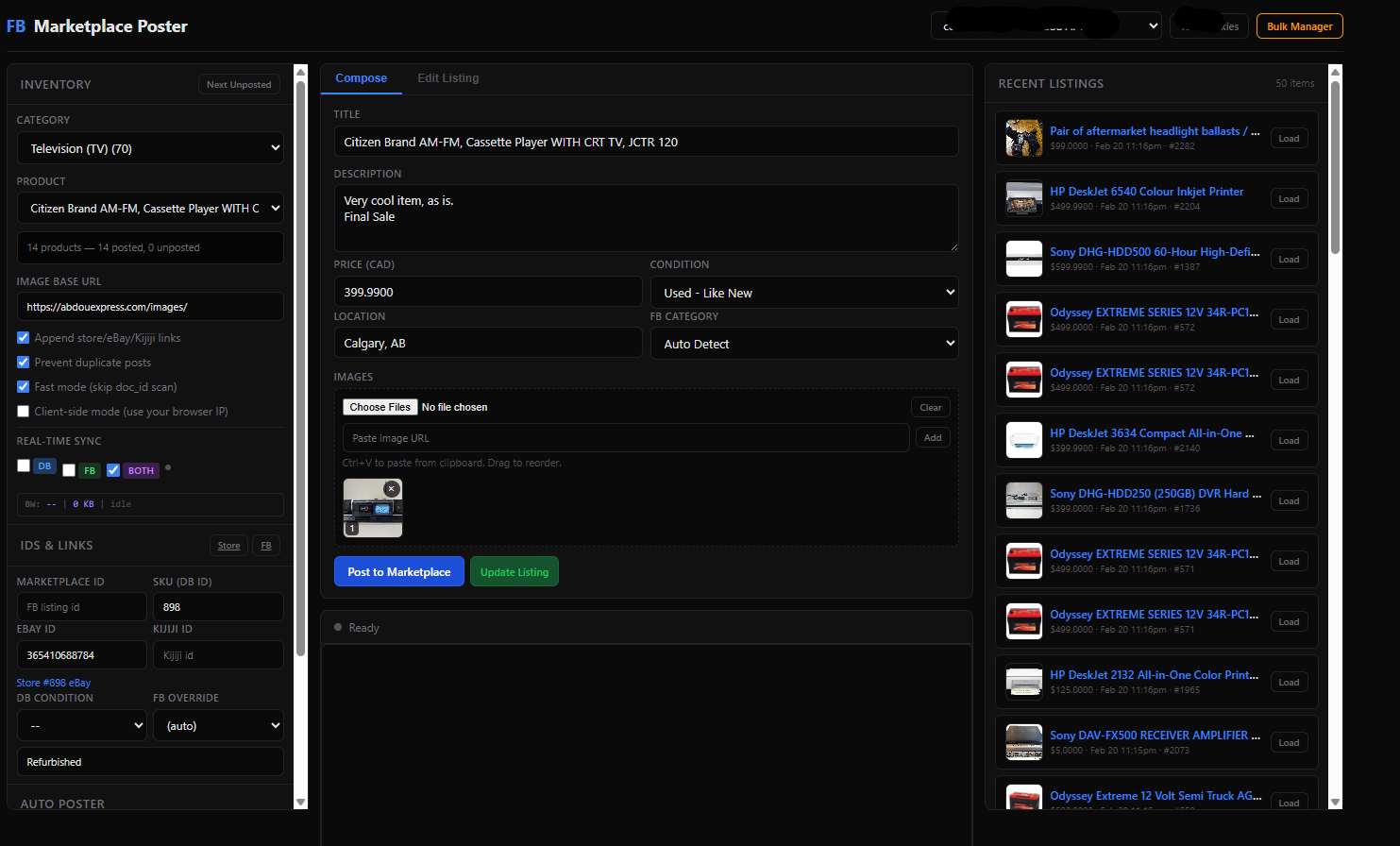Image resolution: width=1400 pixels, height=846 pixels.
Task: Check the DB real-time sync checkbox
Action: 24,465
